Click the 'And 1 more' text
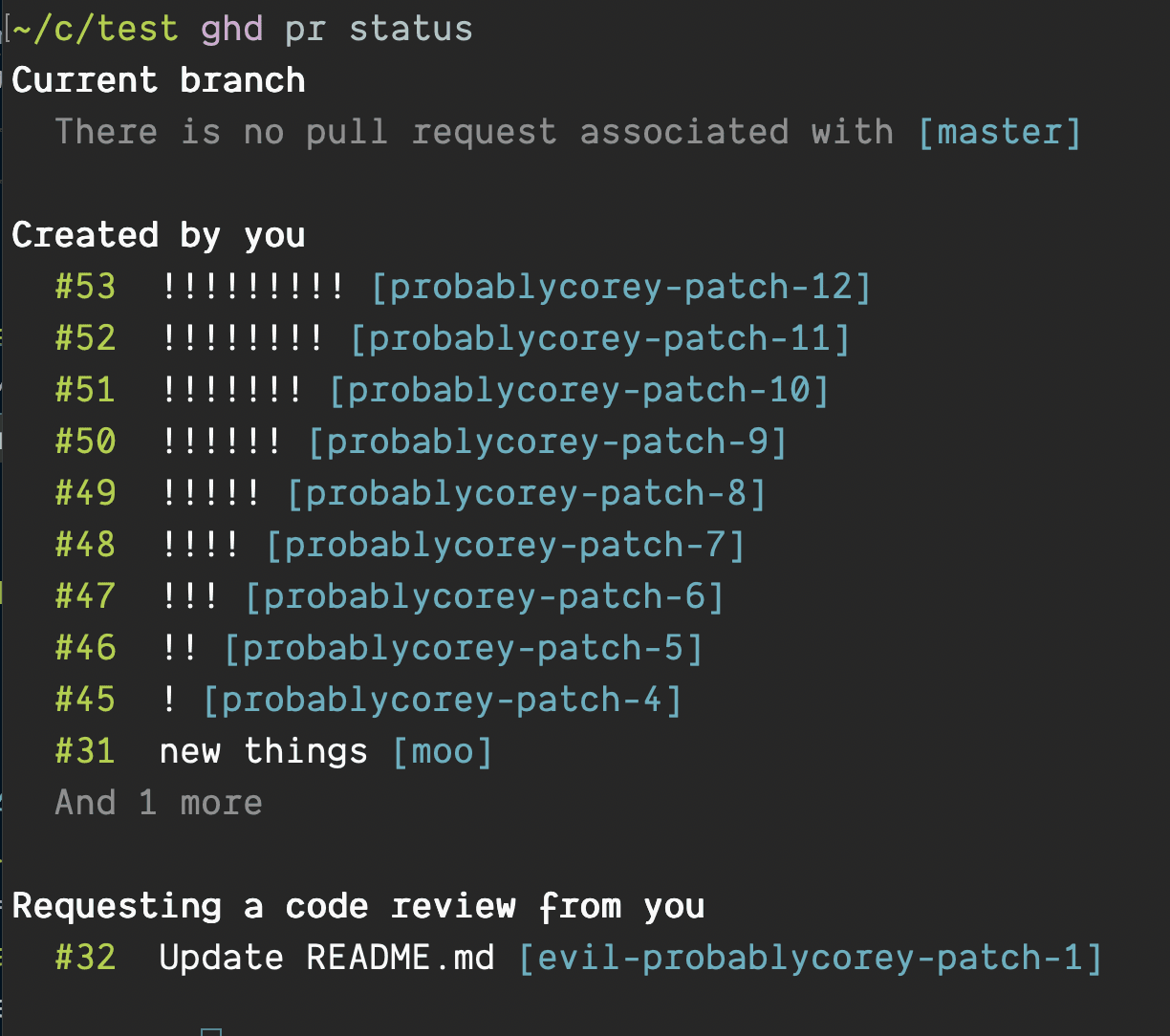Viewport: 1170px width, 1036px height. click(x=159, y=803)
